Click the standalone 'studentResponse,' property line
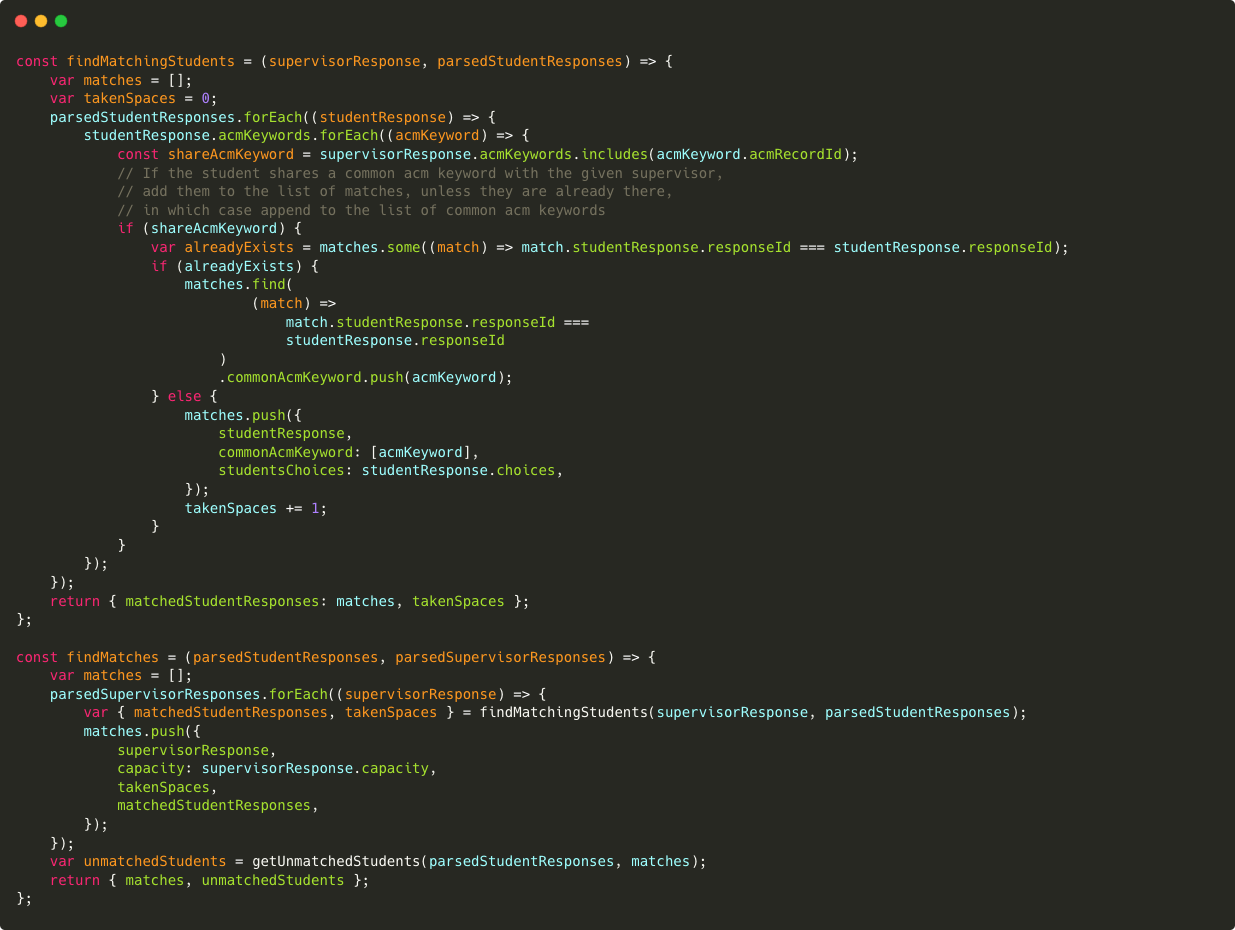Screen dimensions: 1235x930 (x=285, y=433)
